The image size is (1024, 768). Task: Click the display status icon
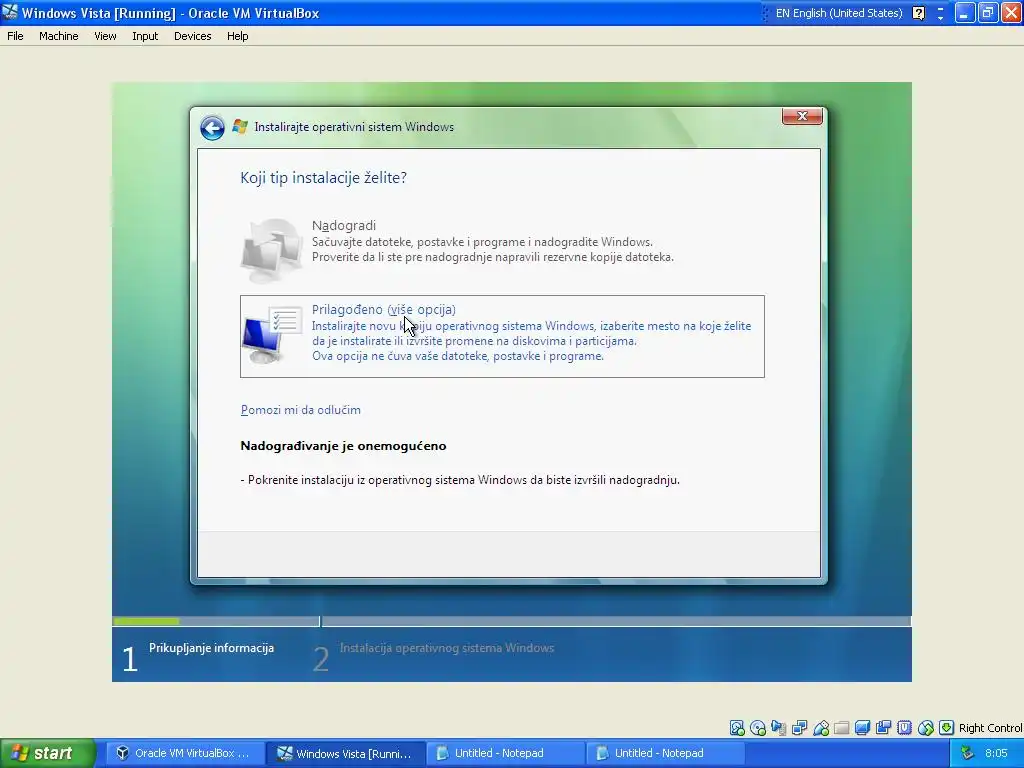[863, 728]
